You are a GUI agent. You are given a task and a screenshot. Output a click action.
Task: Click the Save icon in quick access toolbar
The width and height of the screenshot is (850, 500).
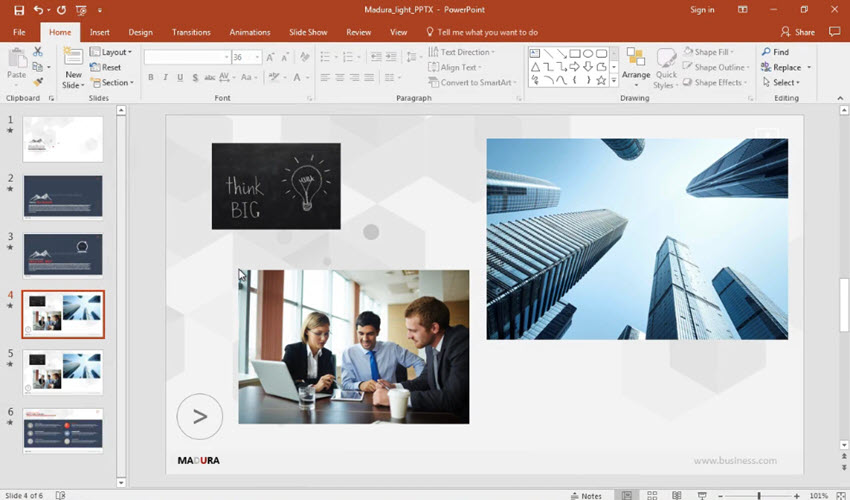(19, 10)
